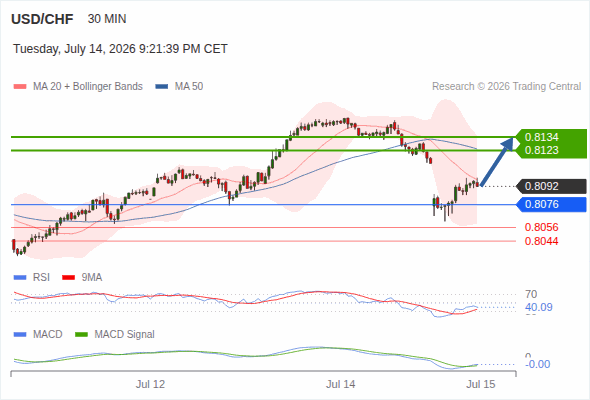Click the black 0.8092 current price tag
Screen dimensions: 590x400
point(552,186)
